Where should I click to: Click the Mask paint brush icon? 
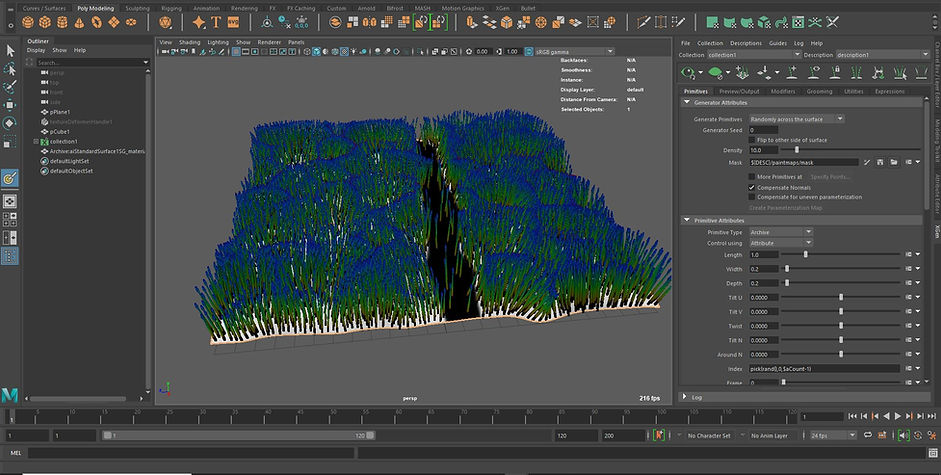point(867,162)
